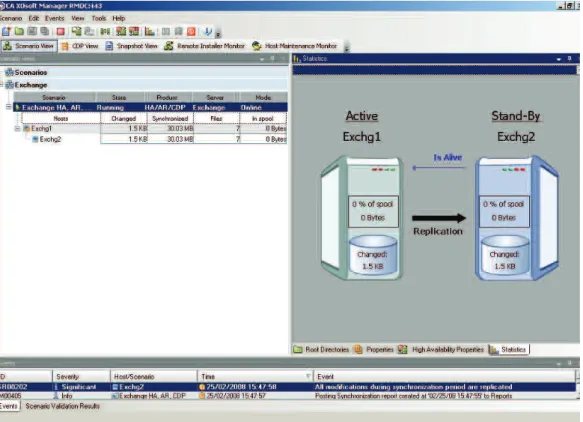This screenshot has height=422, width=583.
Task: Click the Stand-By Exchg2 server graphic
Action: [x=517, y=218]
